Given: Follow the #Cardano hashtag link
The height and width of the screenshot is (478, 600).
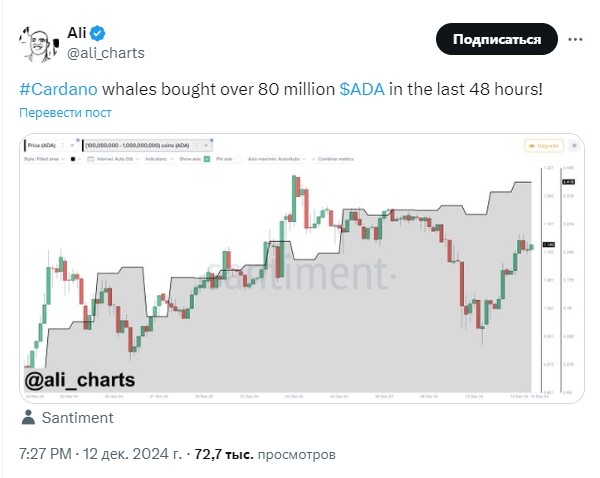Looking at the screenshot, I should [59, 89].
